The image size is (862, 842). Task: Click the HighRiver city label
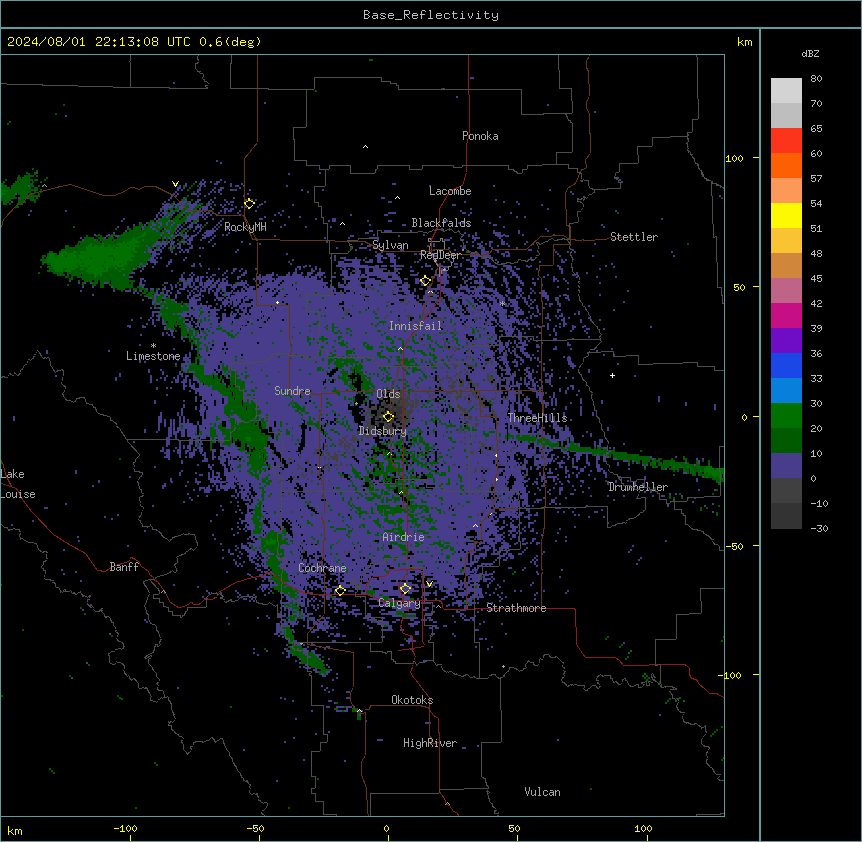[430, 743]
